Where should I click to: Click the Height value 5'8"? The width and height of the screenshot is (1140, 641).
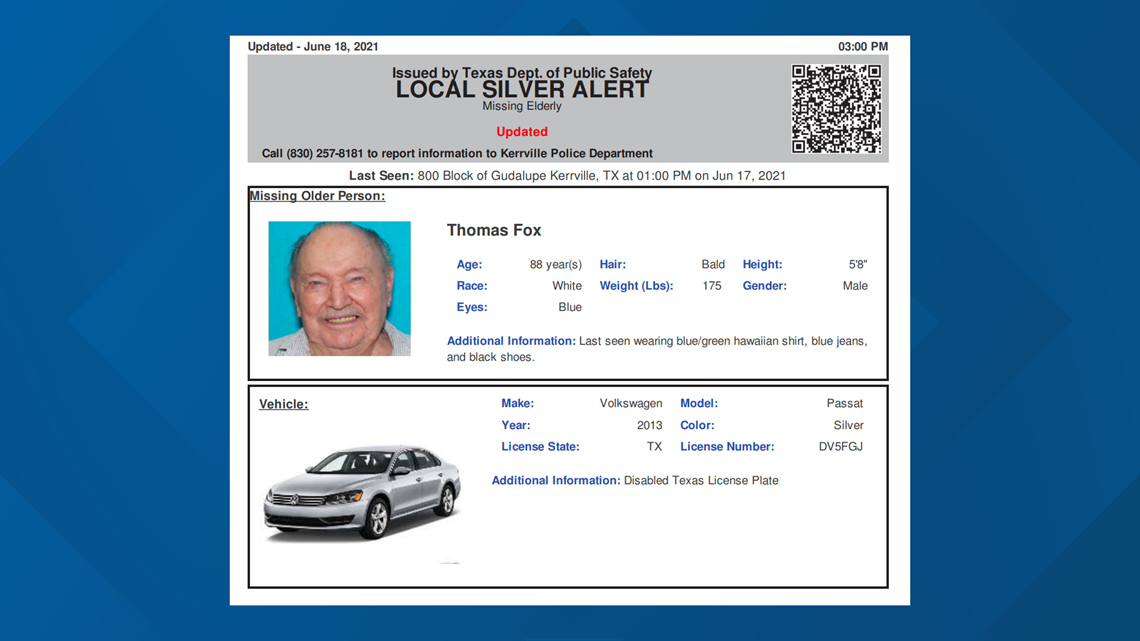(x=859, y=264)
